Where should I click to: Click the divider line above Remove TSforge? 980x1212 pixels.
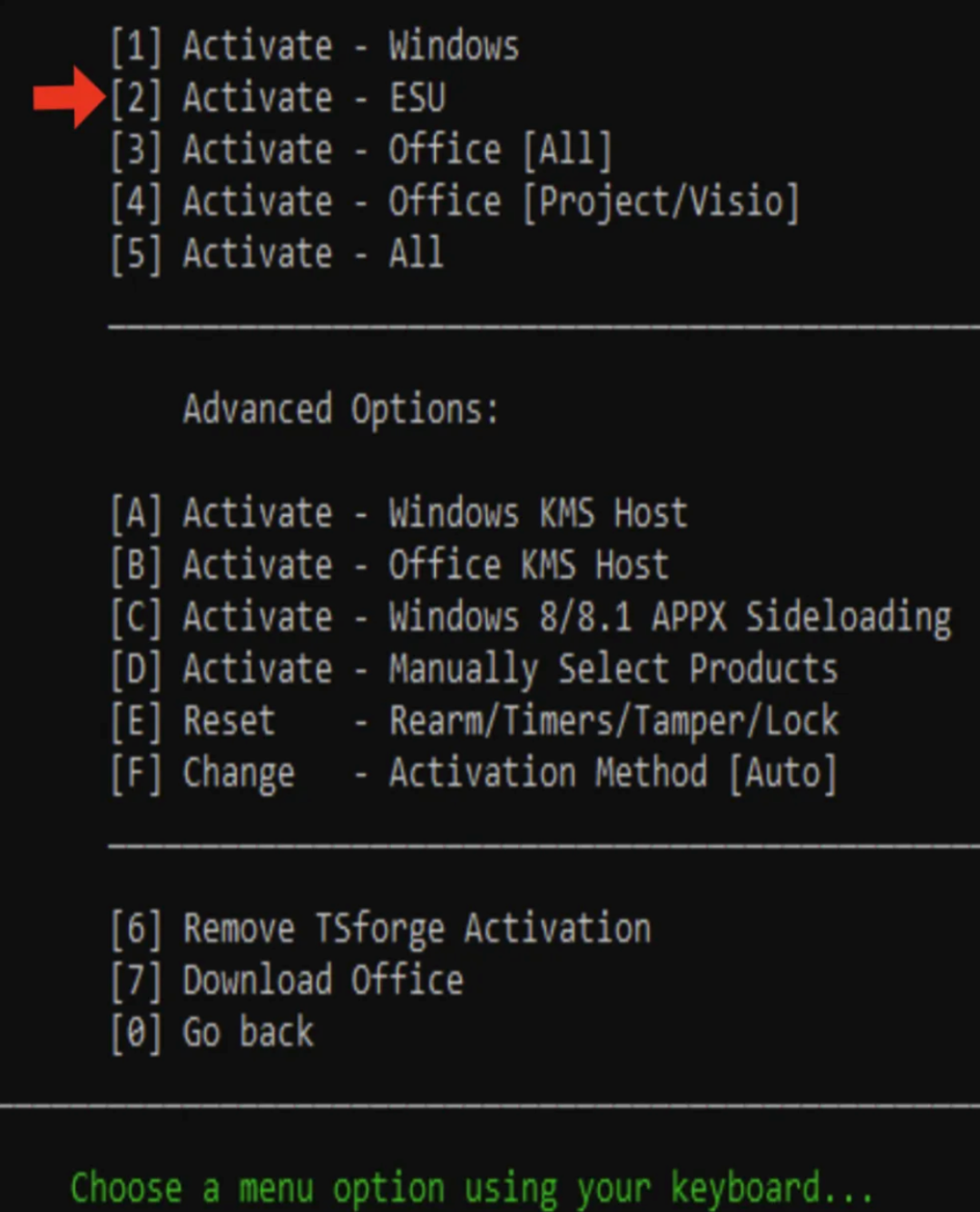click(543, 846)
